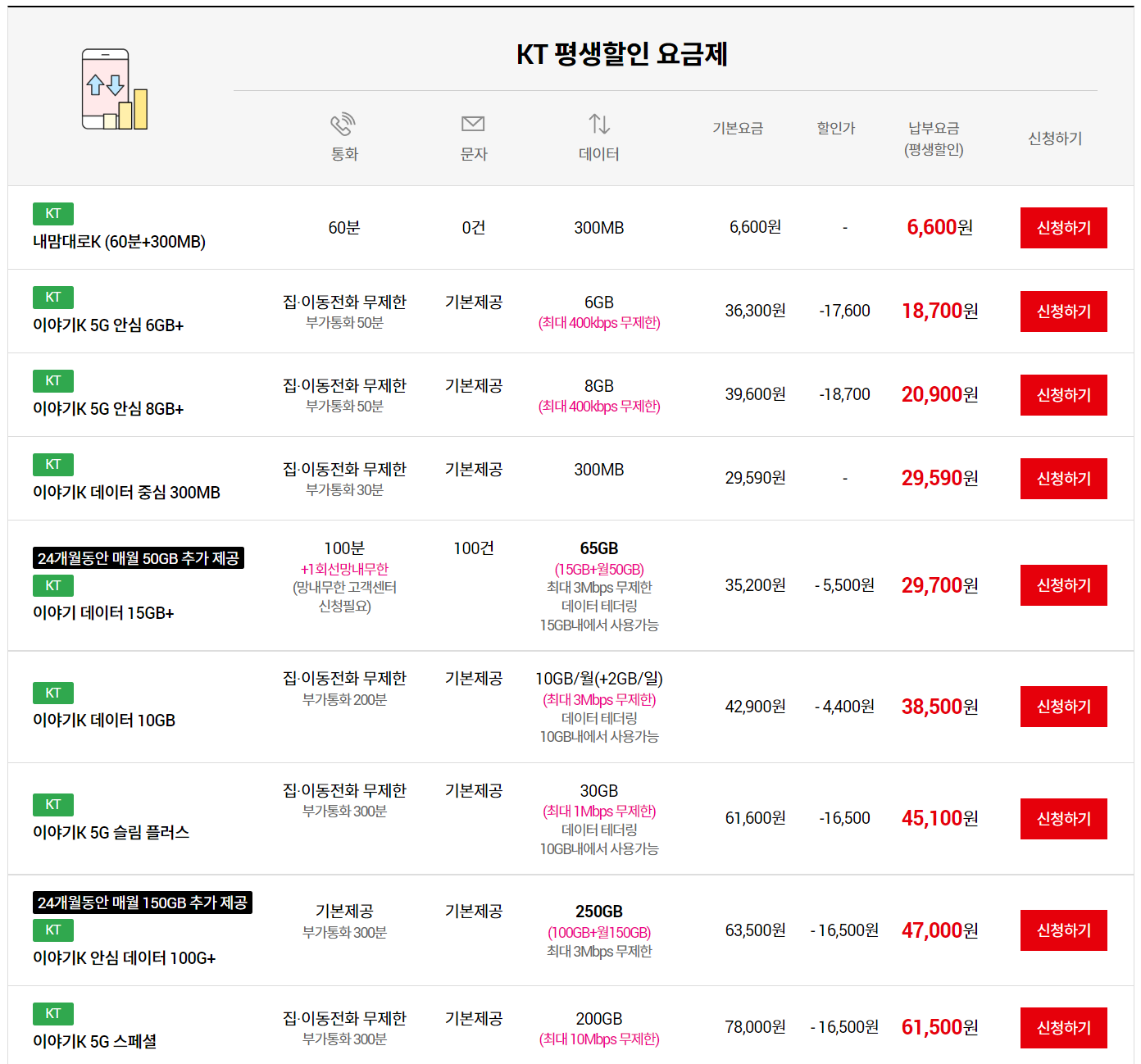Click the 45,100원 red price
The width and height of the screenshot is (1141, 1064).
[939, 818]
